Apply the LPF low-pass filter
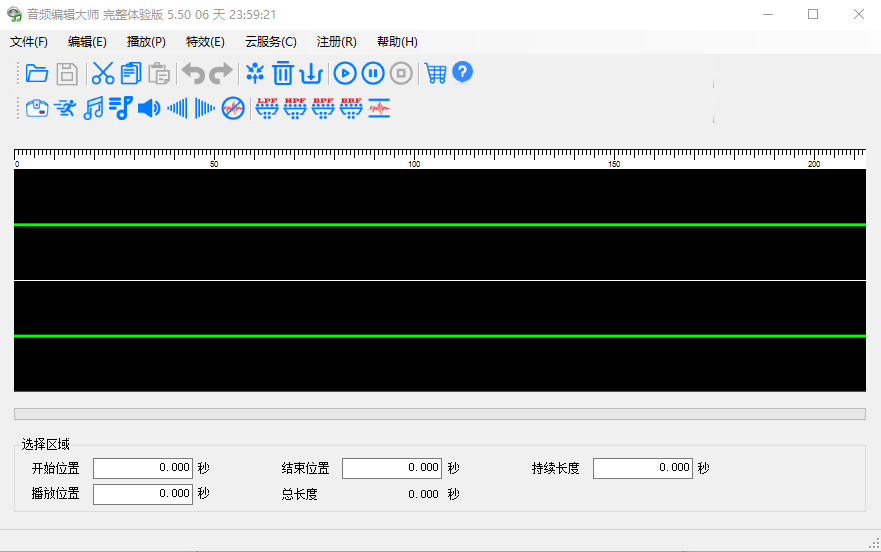 [x=267, y=108]
